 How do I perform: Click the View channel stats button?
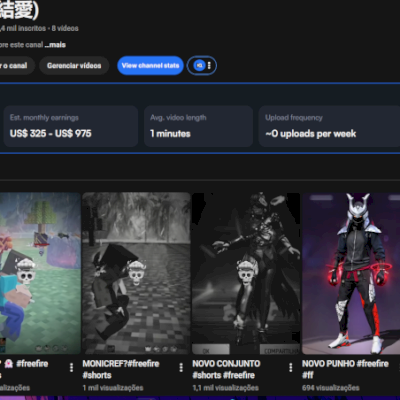(x=150, y=66)
